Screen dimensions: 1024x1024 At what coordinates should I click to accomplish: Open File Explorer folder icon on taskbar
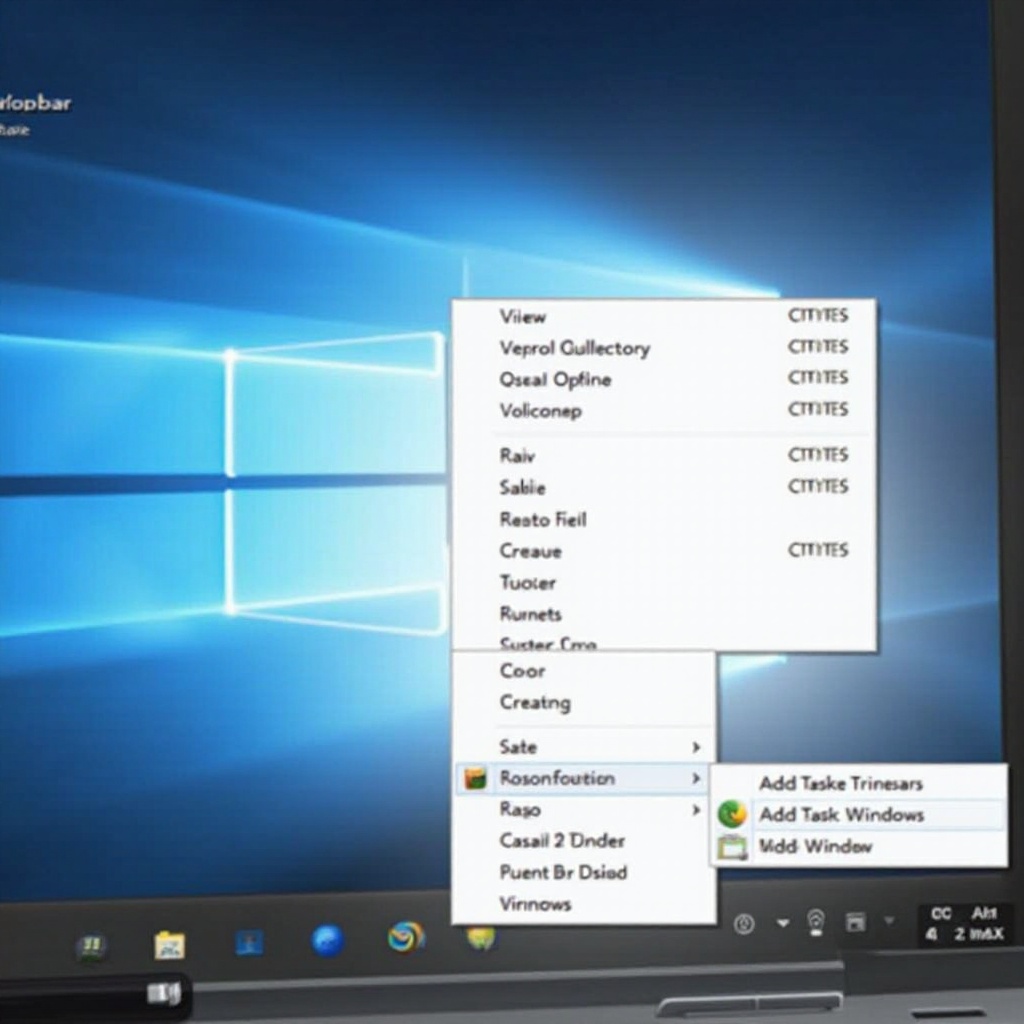click(170, 944)
